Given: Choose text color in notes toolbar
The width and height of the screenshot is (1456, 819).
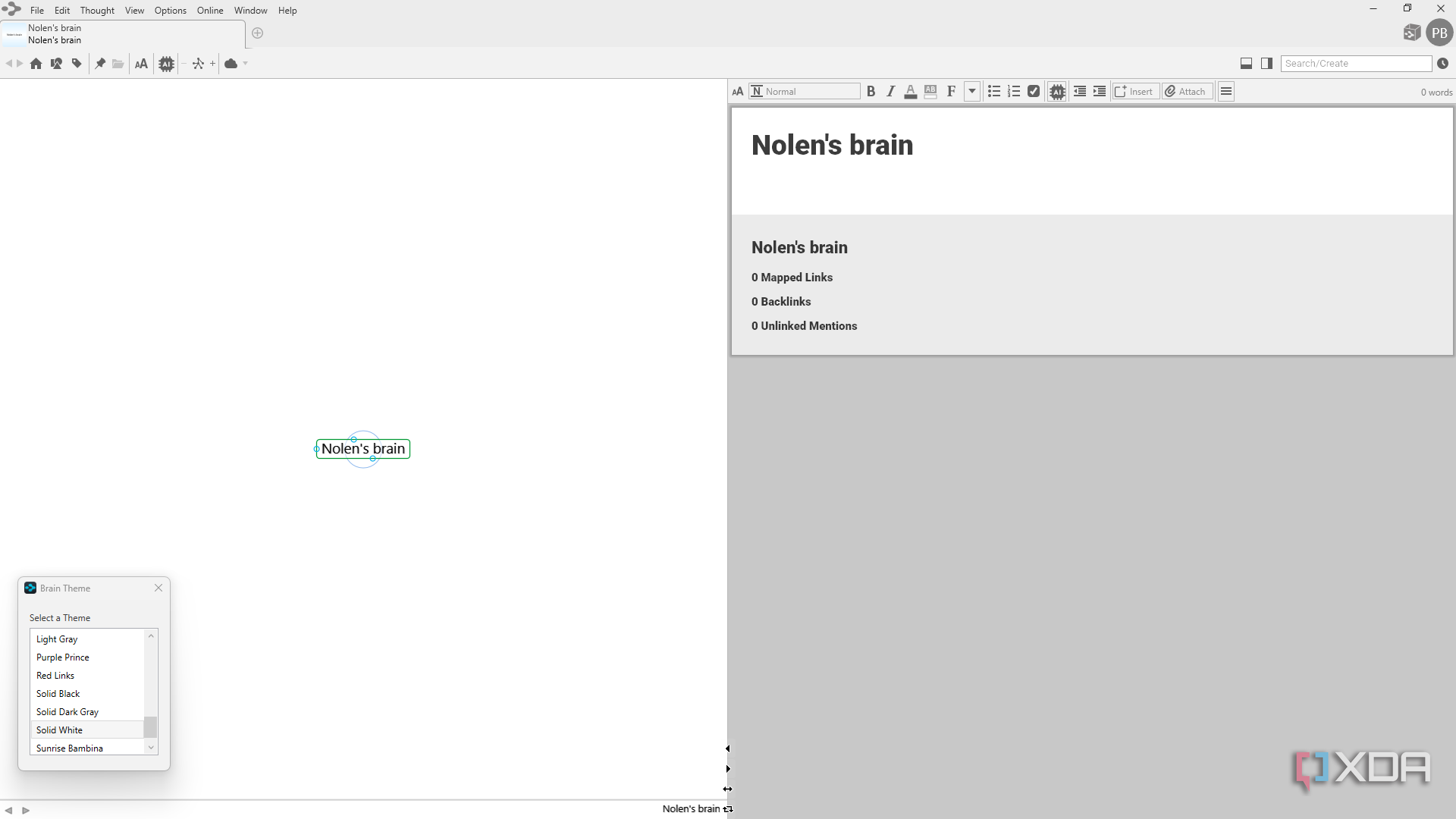Looking at the screenshot, I should tap(911, 92).
